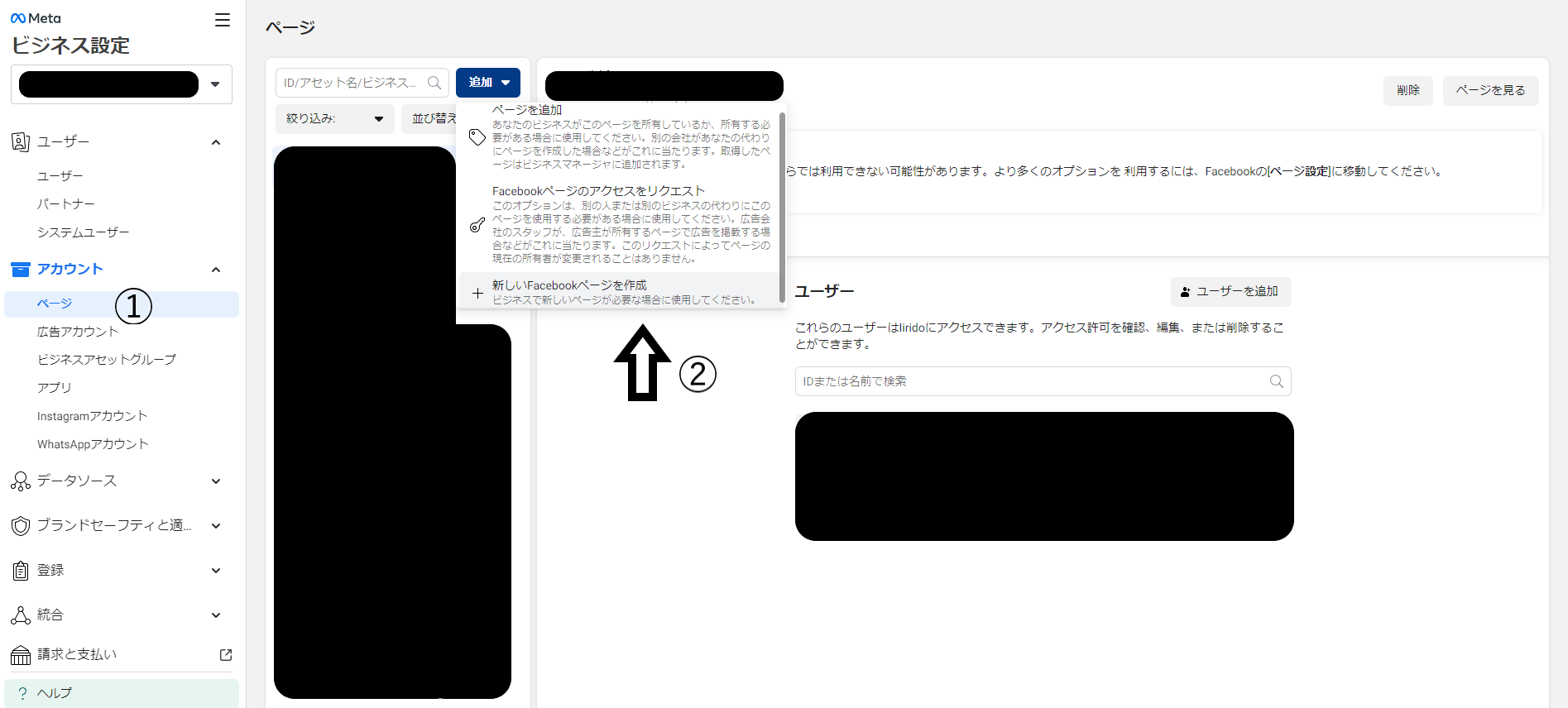
Task: Click person icon in ユーザーを追加 button
Action: tap(1185, 292)
